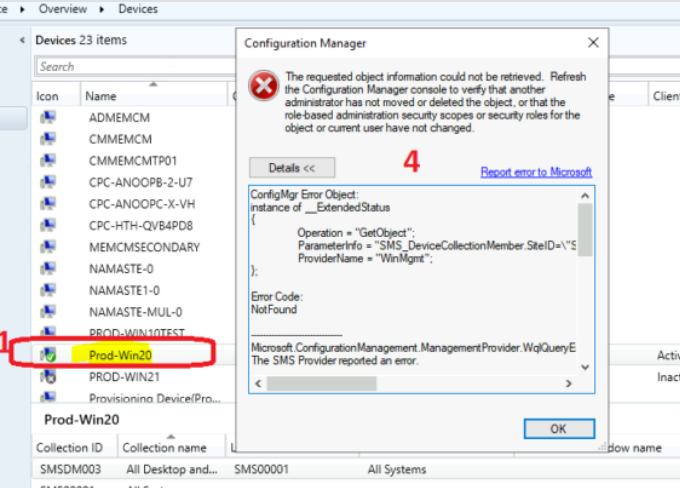
Task: Click the CPC-HTH-QVB4PD8 device icon
Action: tap(48, 225)
